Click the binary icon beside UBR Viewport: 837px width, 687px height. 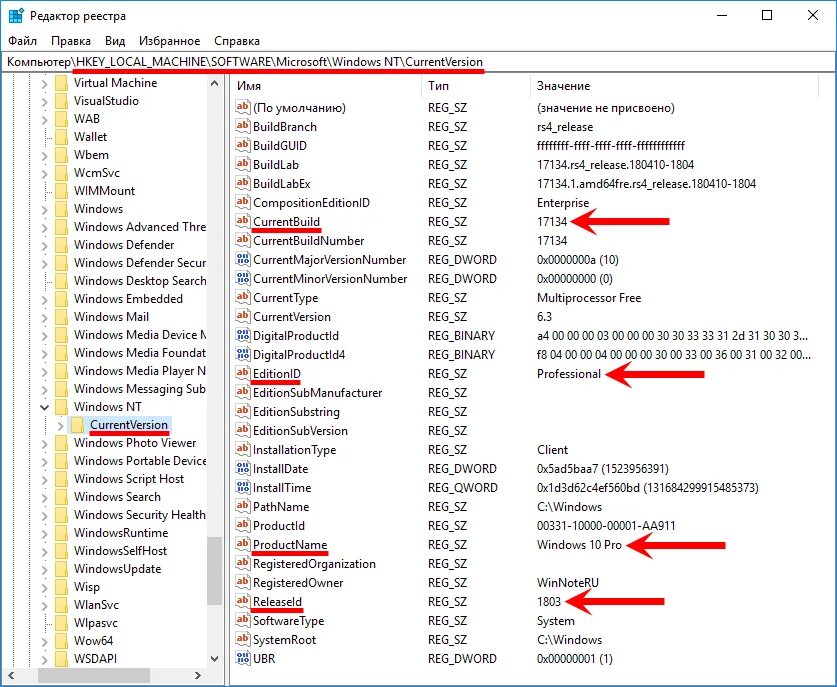pos(243,659)
